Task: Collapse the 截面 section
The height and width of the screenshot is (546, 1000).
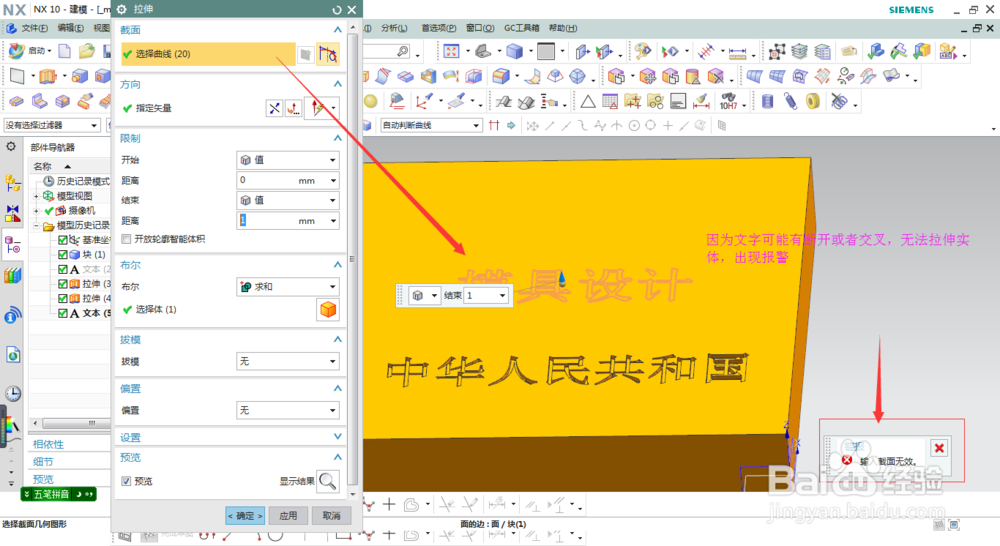Action: 337,30
